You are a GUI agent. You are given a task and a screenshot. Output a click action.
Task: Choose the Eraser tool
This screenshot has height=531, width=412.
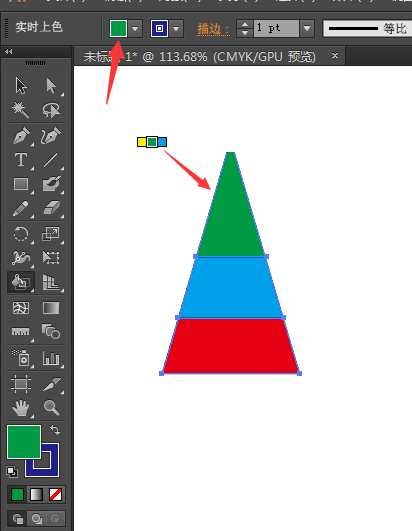51,208
